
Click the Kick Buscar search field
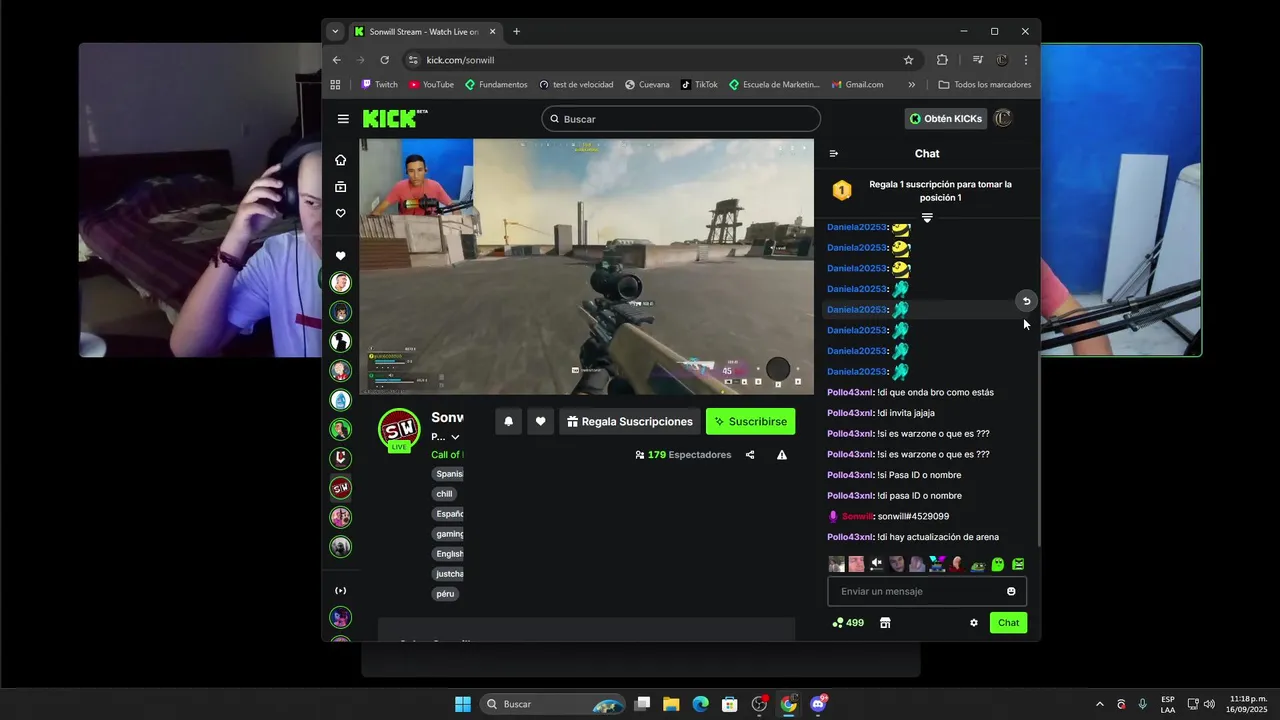pos(681,119)
